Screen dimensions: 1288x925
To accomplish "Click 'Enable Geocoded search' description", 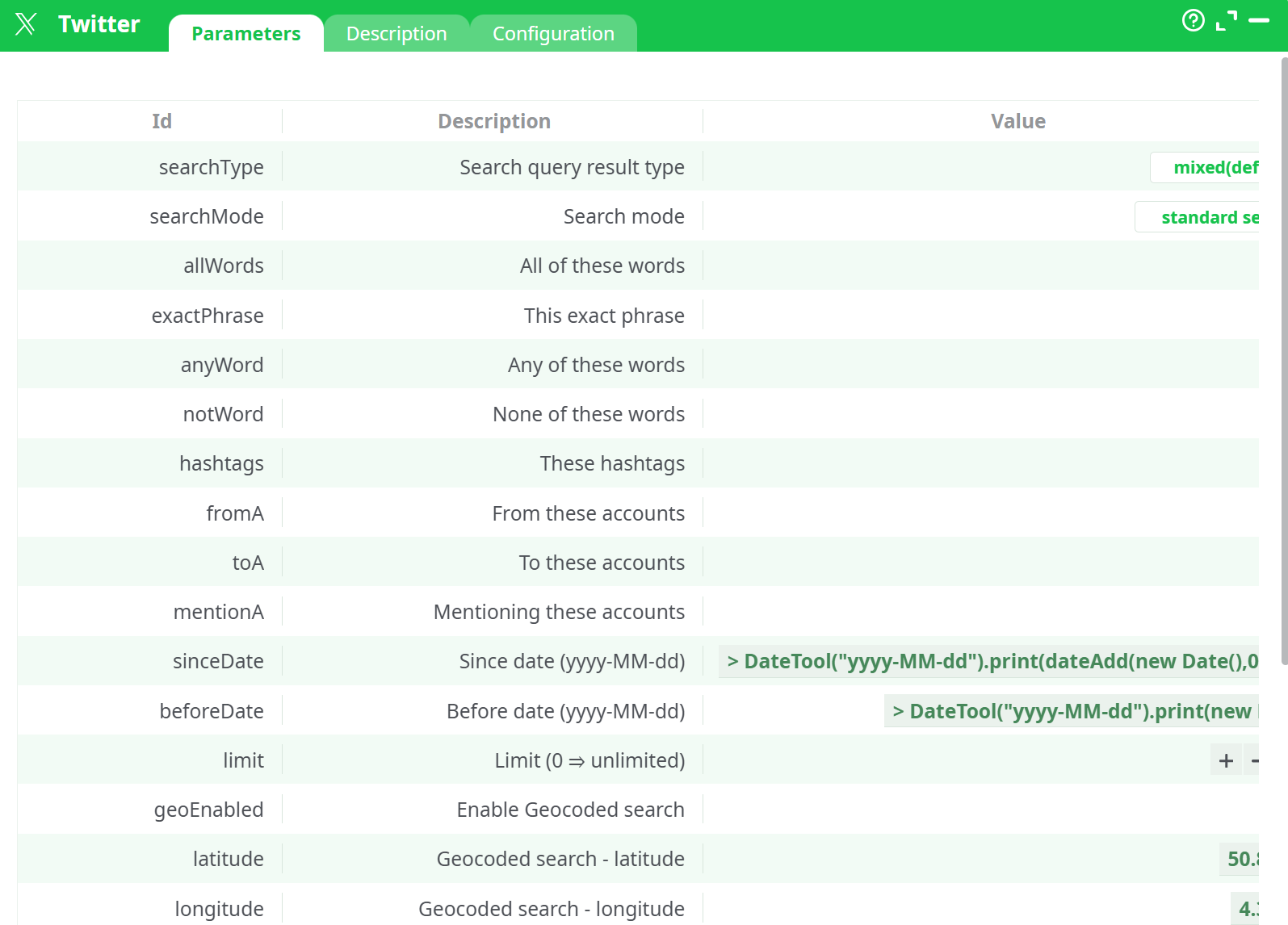I will click(x=571, y=810).
